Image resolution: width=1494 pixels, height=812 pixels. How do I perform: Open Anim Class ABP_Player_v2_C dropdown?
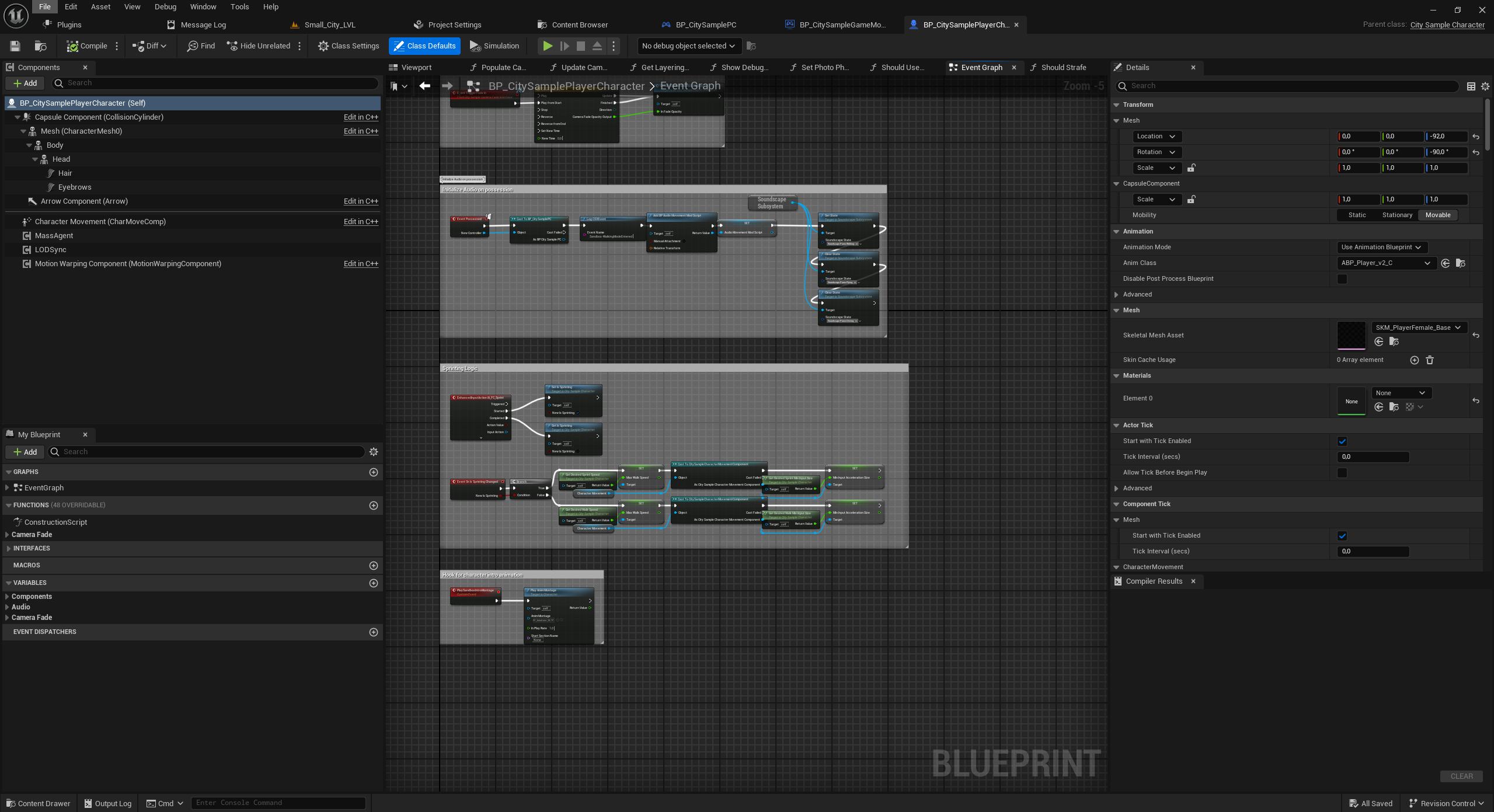coord(1386,263)
